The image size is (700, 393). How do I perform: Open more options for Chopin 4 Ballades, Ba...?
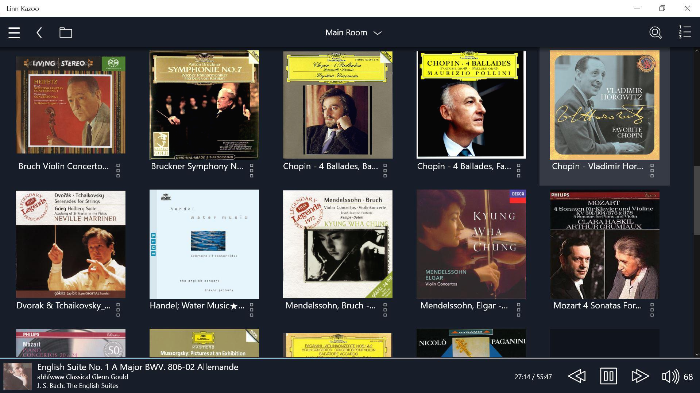coord(385,170)
